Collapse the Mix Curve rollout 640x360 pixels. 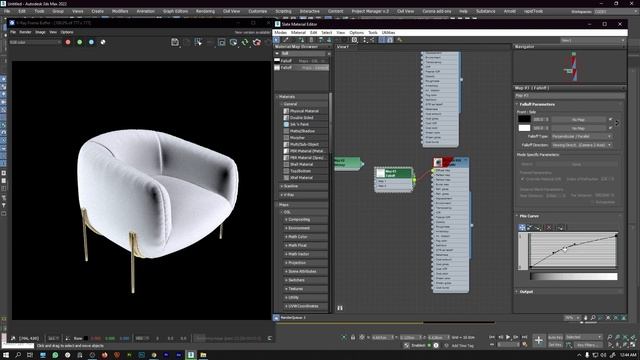point(569,216)
